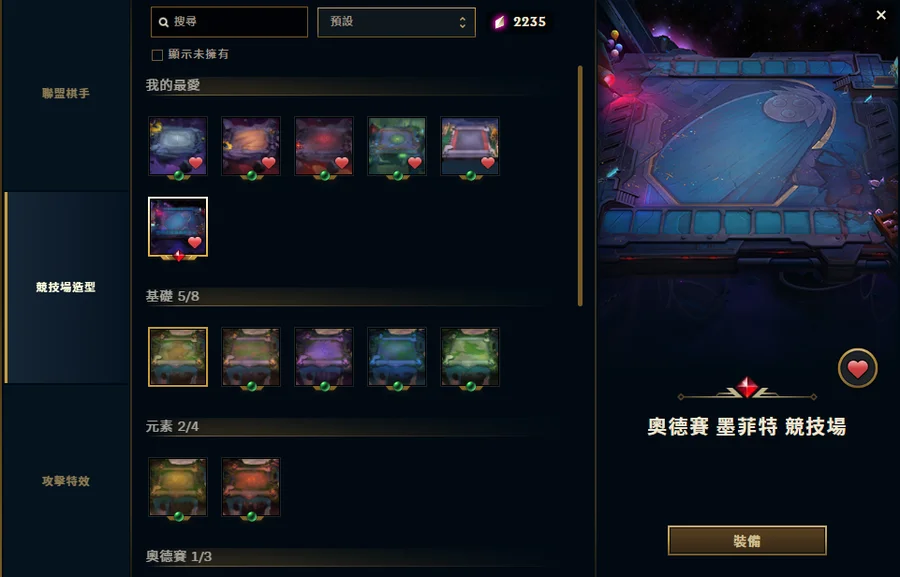Click the 裝備 equip button

tap(747, 541)
